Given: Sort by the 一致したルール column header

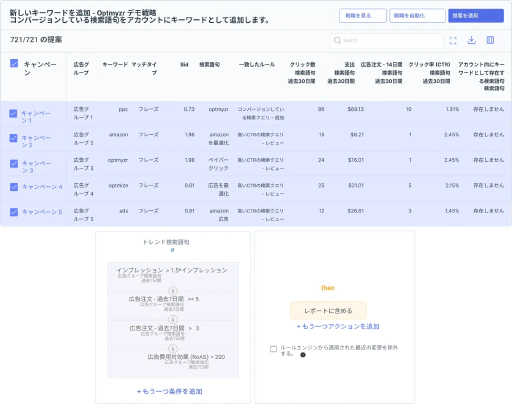Looking at the screenshot, I should pyautogui.click(x=257, y=64).
